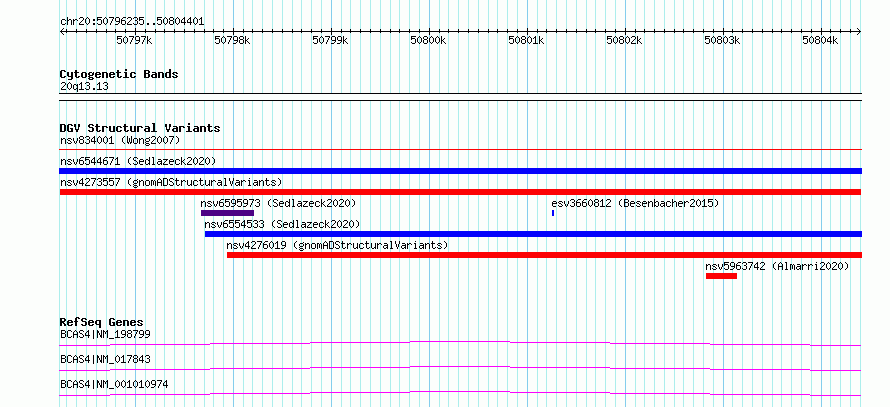Click the 50801k ruler tick label

[527, 40]
